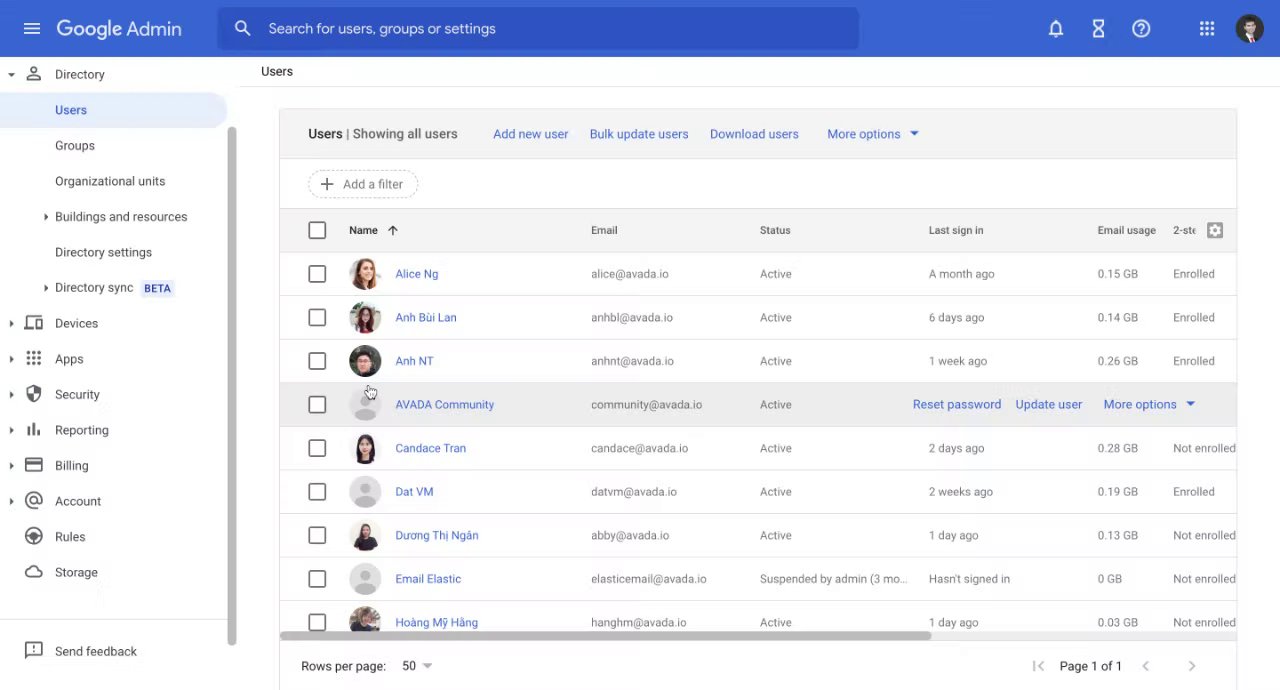
Task: Select Anh NT's checkbox
Action: click(x=317, y=361)
